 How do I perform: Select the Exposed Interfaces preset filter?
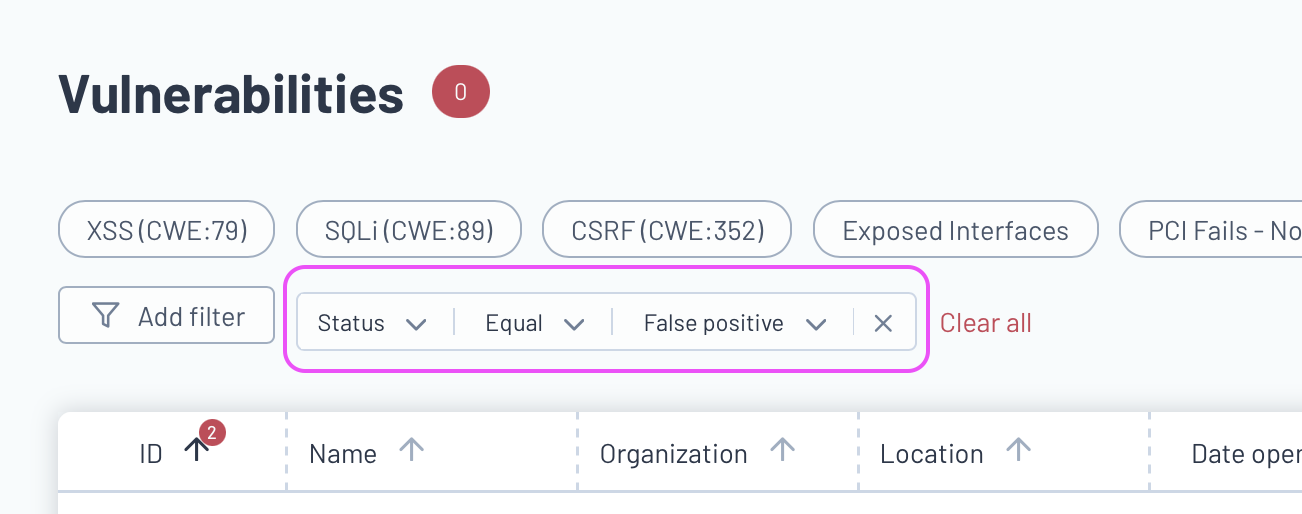pos(956,230)
